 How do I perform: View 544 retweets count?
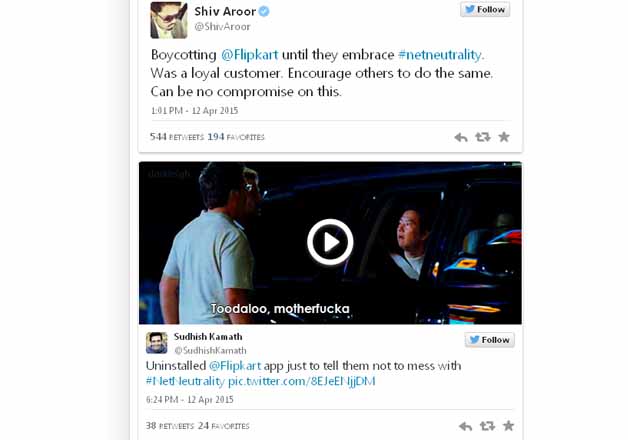(x=177, y=137)
